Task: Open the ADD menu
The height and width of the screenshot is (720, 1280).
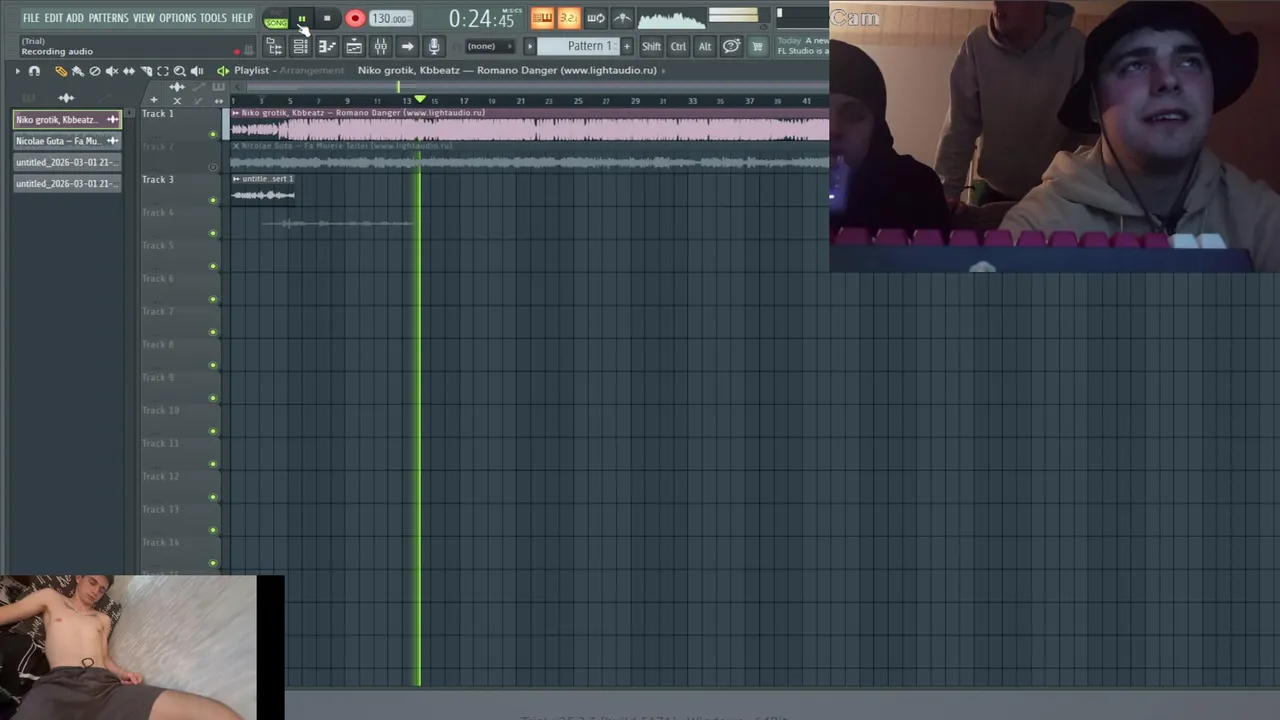Action: [x=75, y=18]
